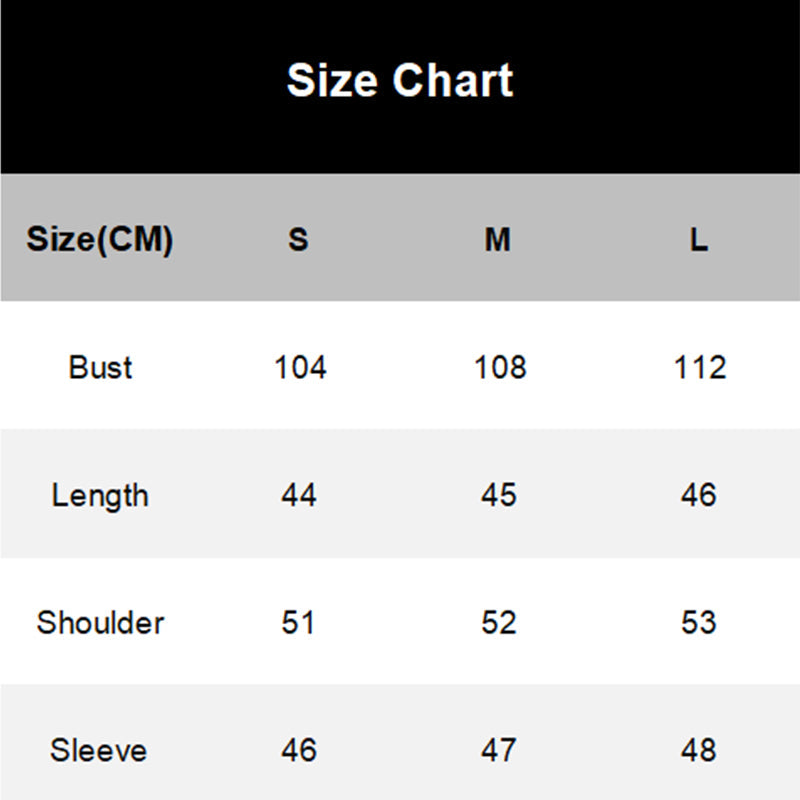Screen dimensions: 800x800
Task: Click Shoulder value 51 for size S
Action: tap(299, 622)
